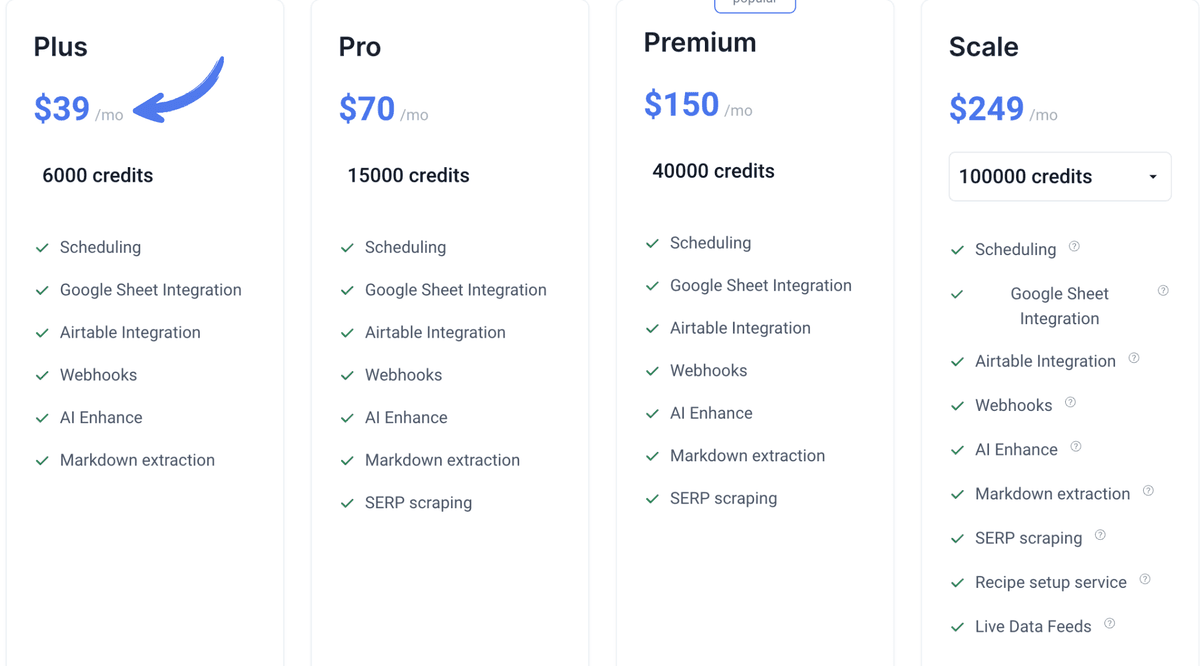This screenshot has width=1200, height=666.
Task: Click the 40000 credits label under Premium
Action: 713,171
